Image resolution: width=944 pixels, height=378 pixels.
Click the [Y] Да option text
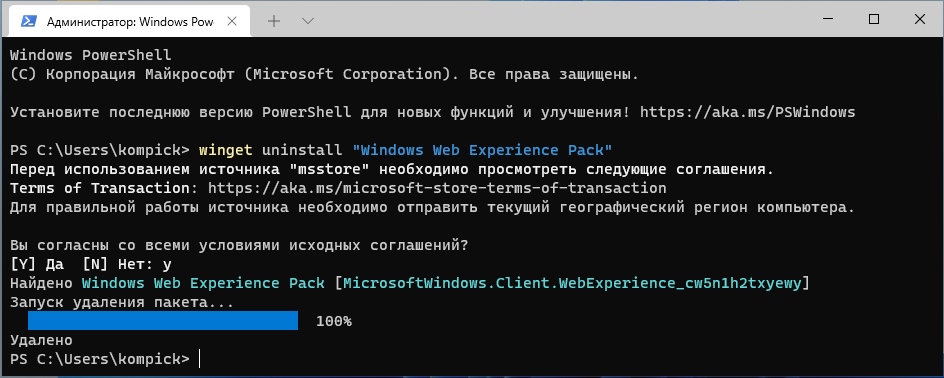[x=37, y=264]
